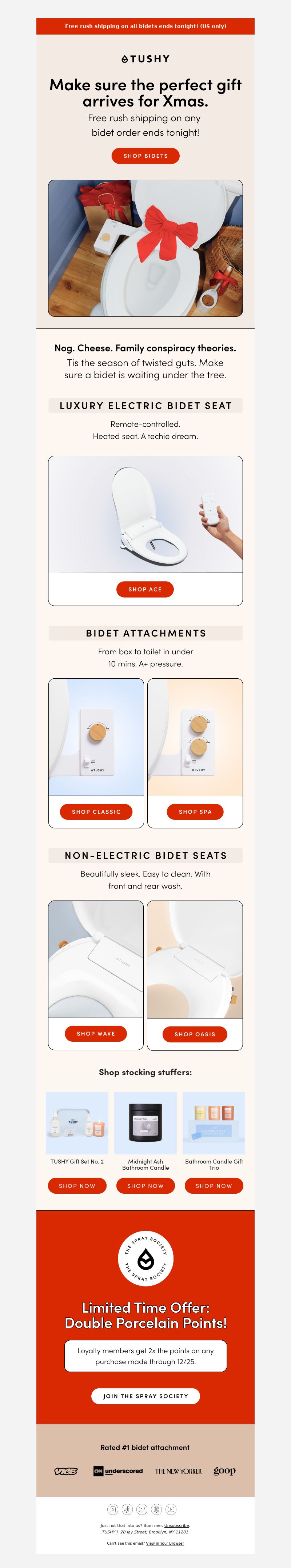Click the CNN Underscored logo
Screen dimensions: 291x1568
118,1471
